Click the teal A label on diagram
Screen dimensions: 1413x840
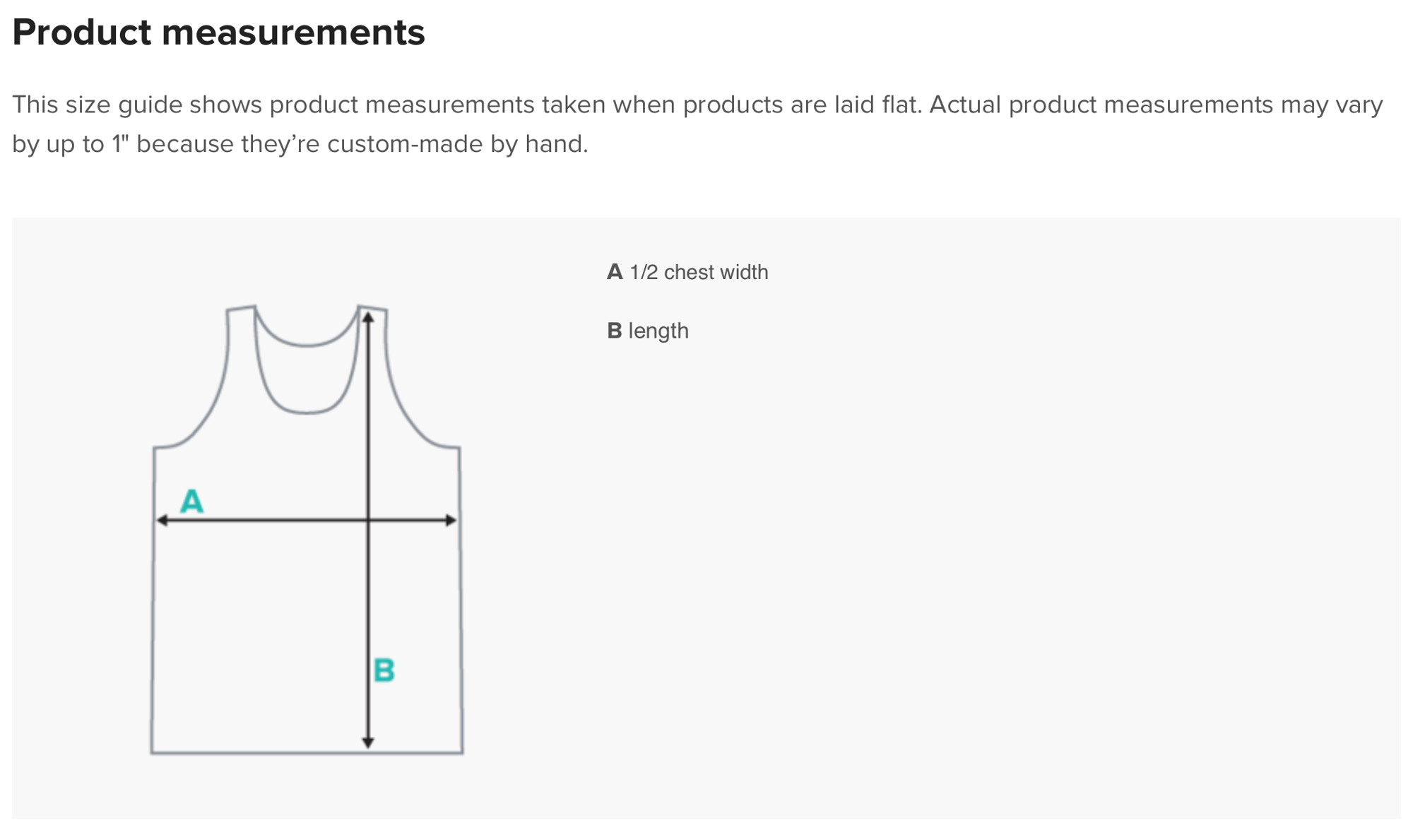(x=191, y=501)
